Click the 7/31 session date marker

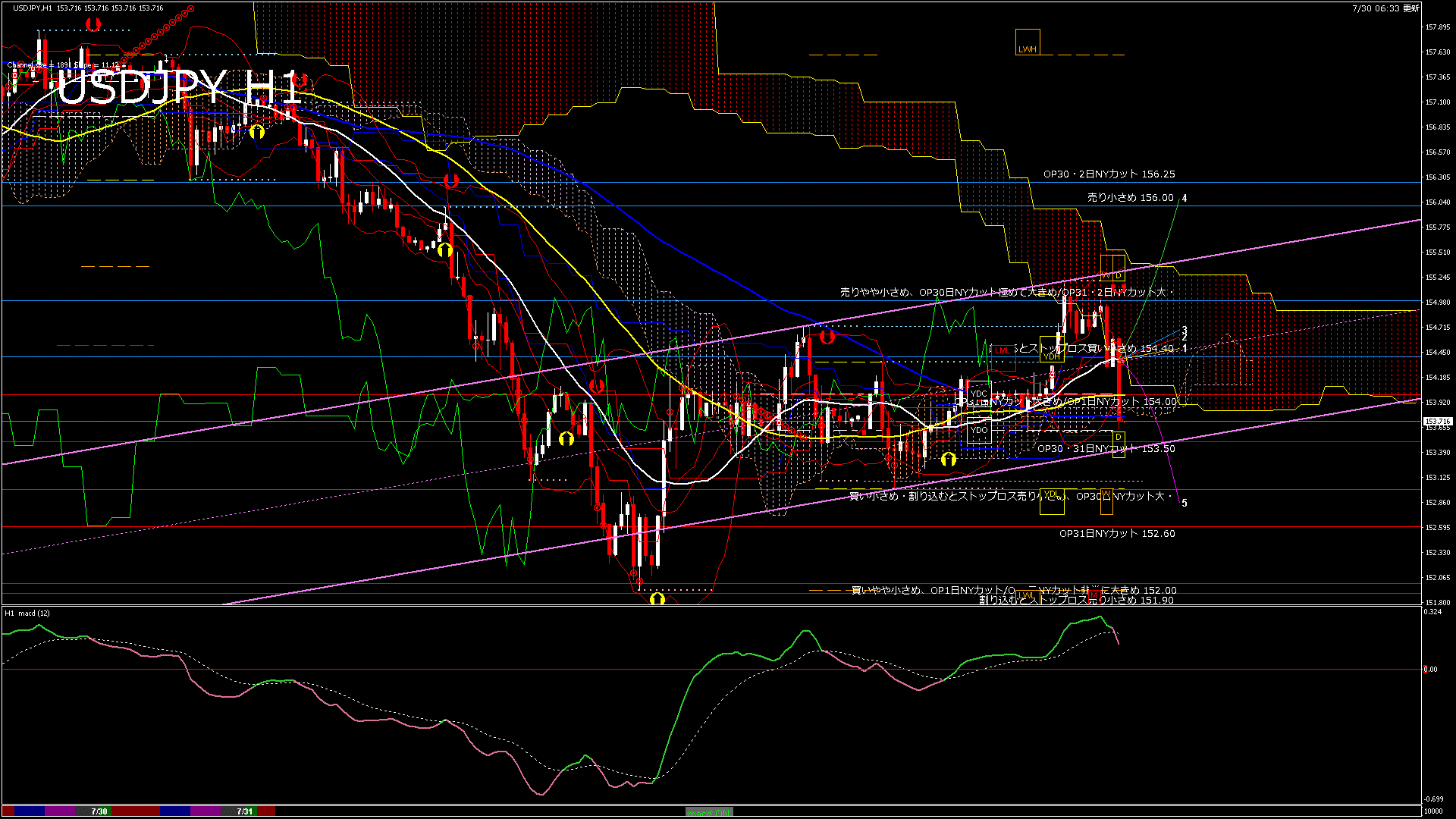coord(244,811)
